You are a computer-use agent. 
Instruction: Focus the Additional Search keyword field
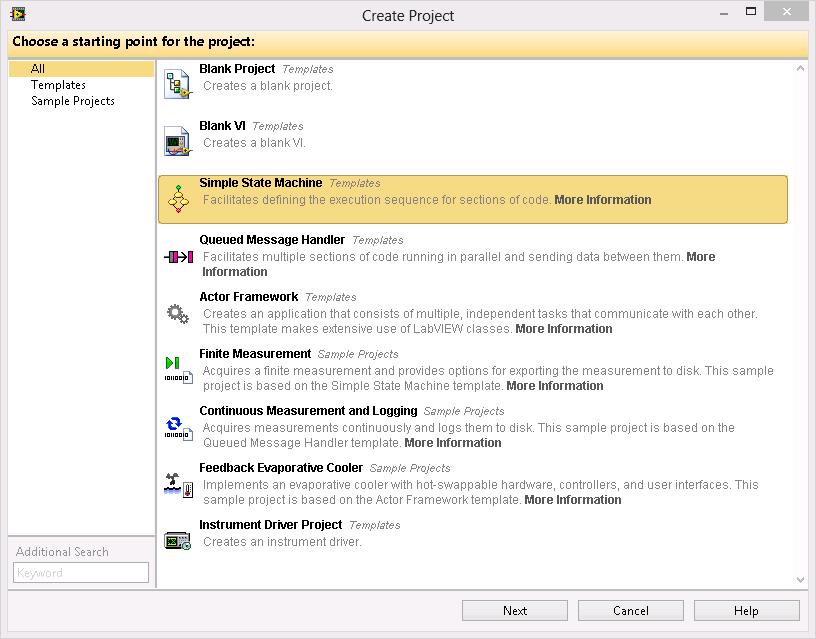point(81,573)
